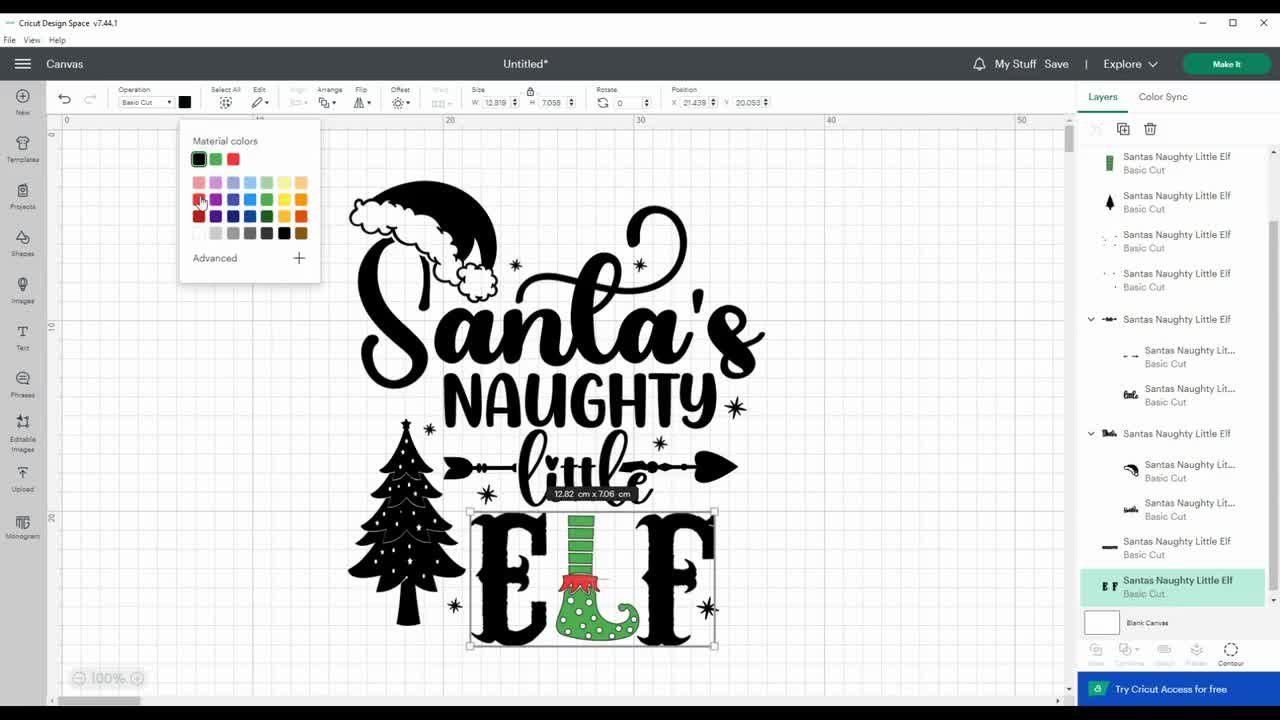Adjust the Rotate value stepper
This screenshot has height=720, width=1280.
tap(646, 103)
